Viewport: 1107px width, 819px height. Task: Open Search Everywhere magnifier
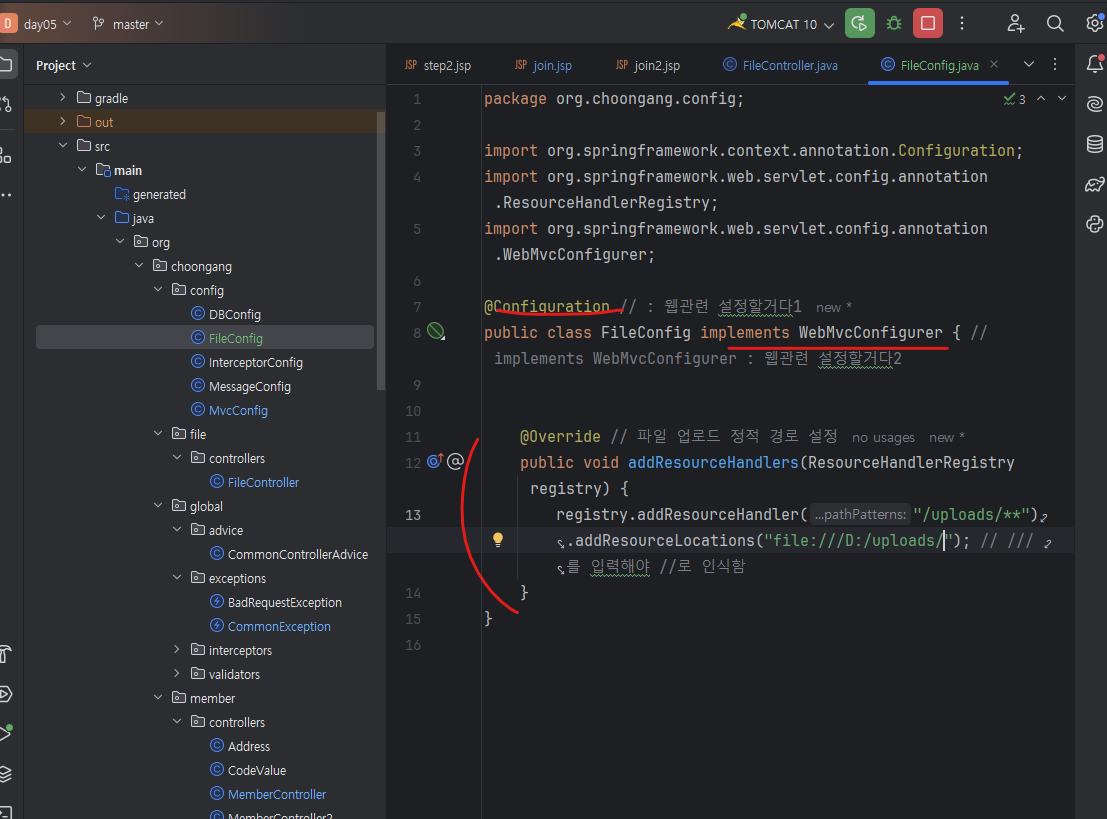click(x=1055, y=23)
